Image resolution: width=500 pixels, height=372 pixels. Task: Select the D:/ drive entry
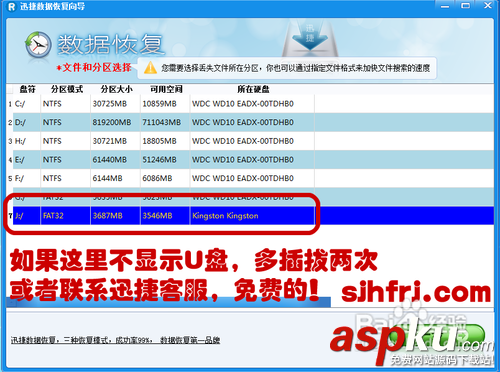27,123
